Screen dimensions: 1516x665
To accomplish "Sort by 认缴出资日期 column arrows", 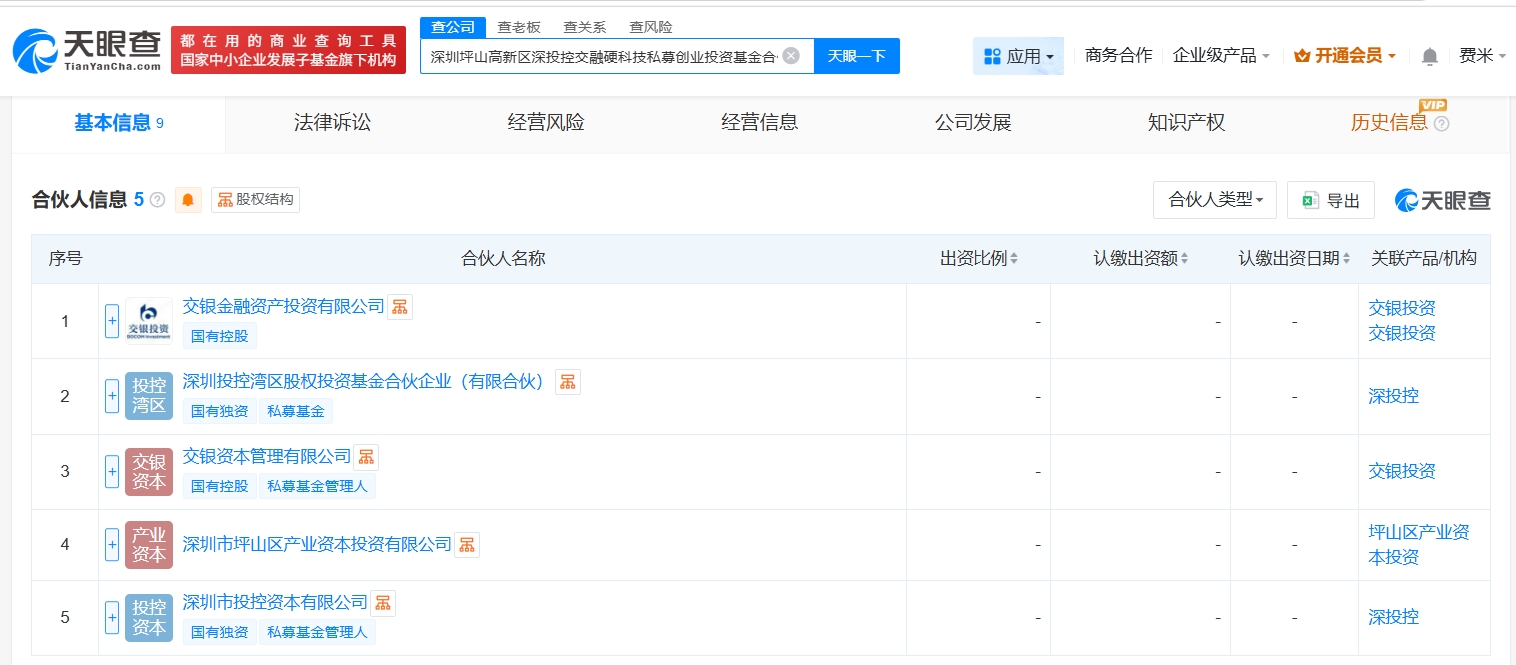I will pyautogui.click(x=1346, y=259).
